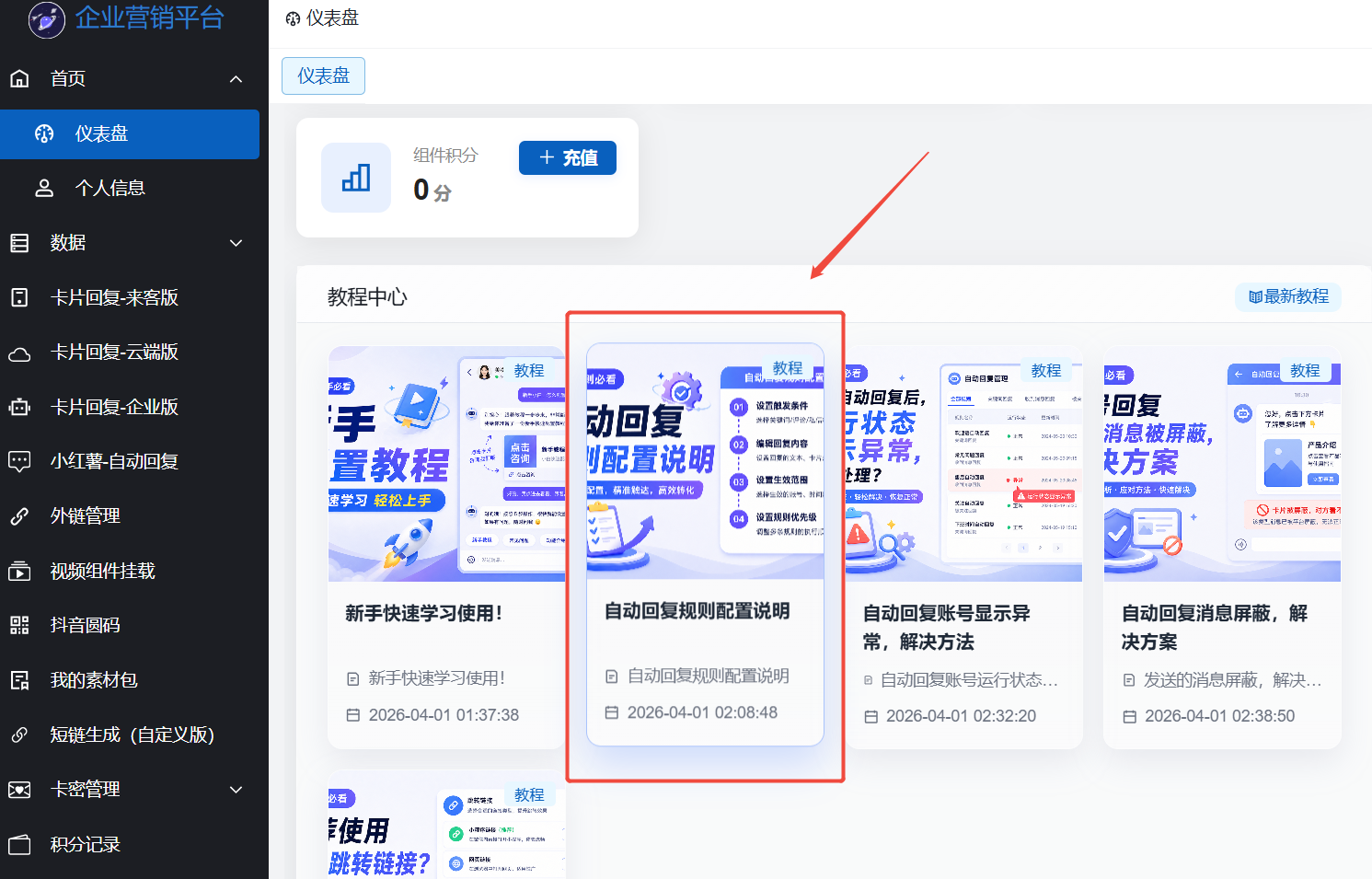Collapse the 首页 menu chevron
1372x879 pixels.
[x=236, y=79]
